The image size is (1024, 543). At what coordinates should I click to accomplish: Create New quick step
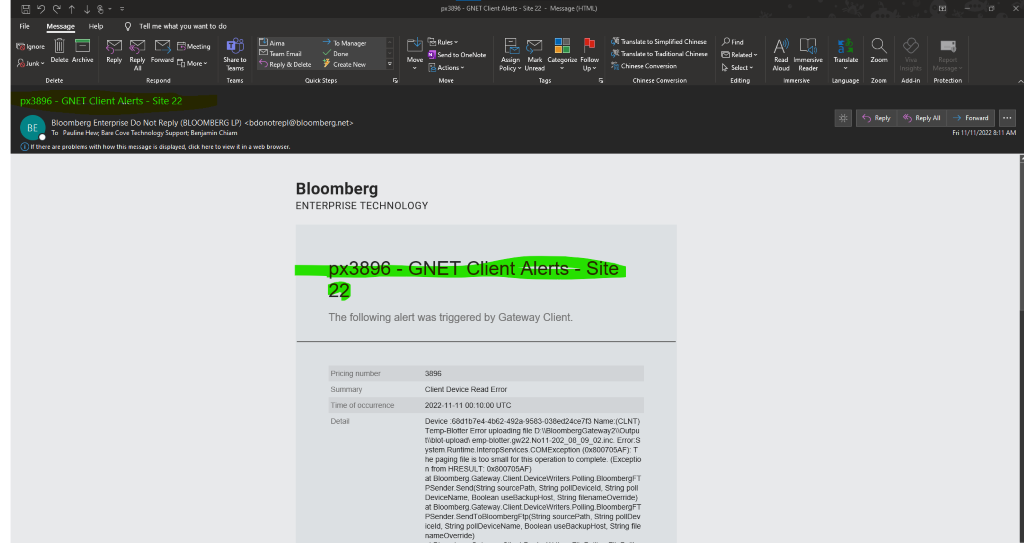tap(344, 65)
